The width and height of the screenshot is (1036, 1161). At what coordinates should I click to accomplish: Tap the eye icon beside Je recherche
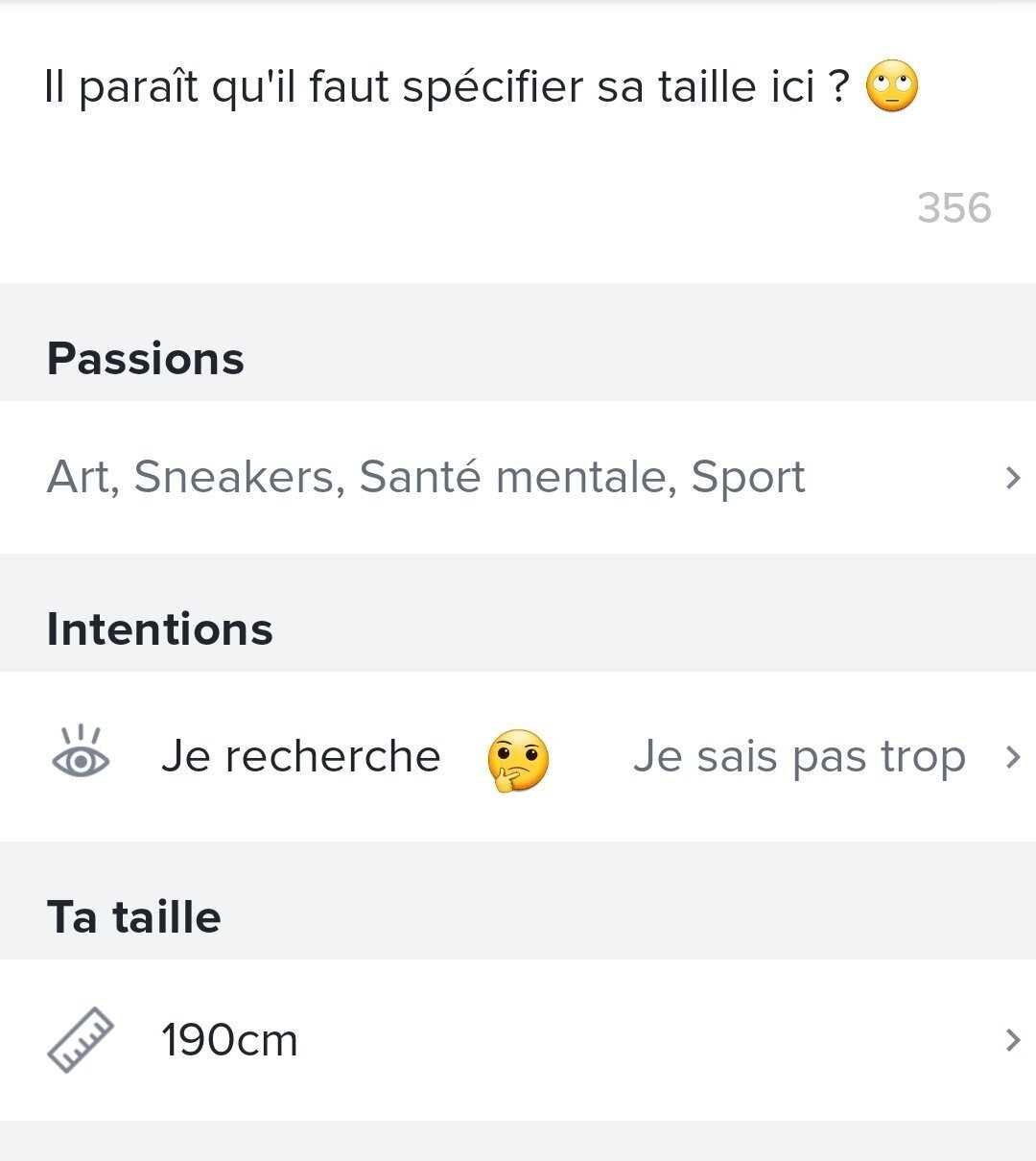pyautogui.click(x=81, y=757)
